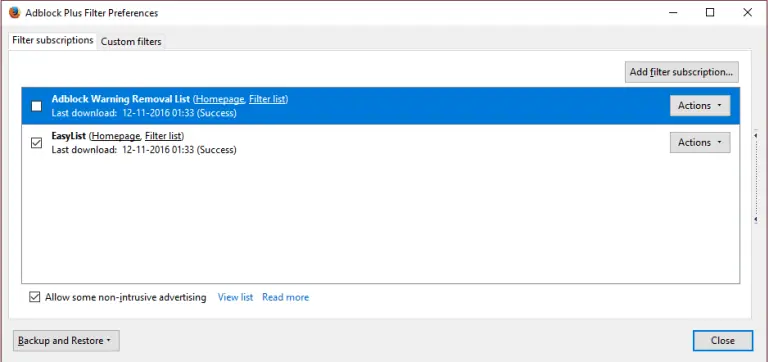Switch to the Custom filters tab

pos(131,42)
